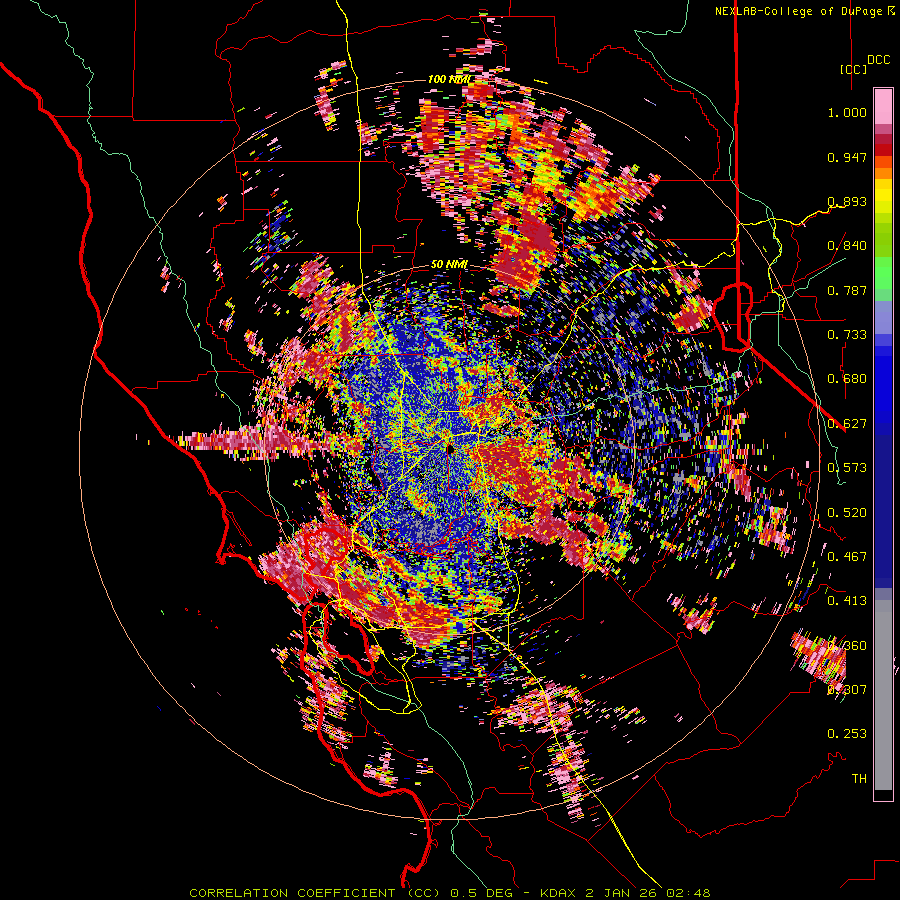
Task: Click the 0.467 legend value
Action: pos(847,556)
